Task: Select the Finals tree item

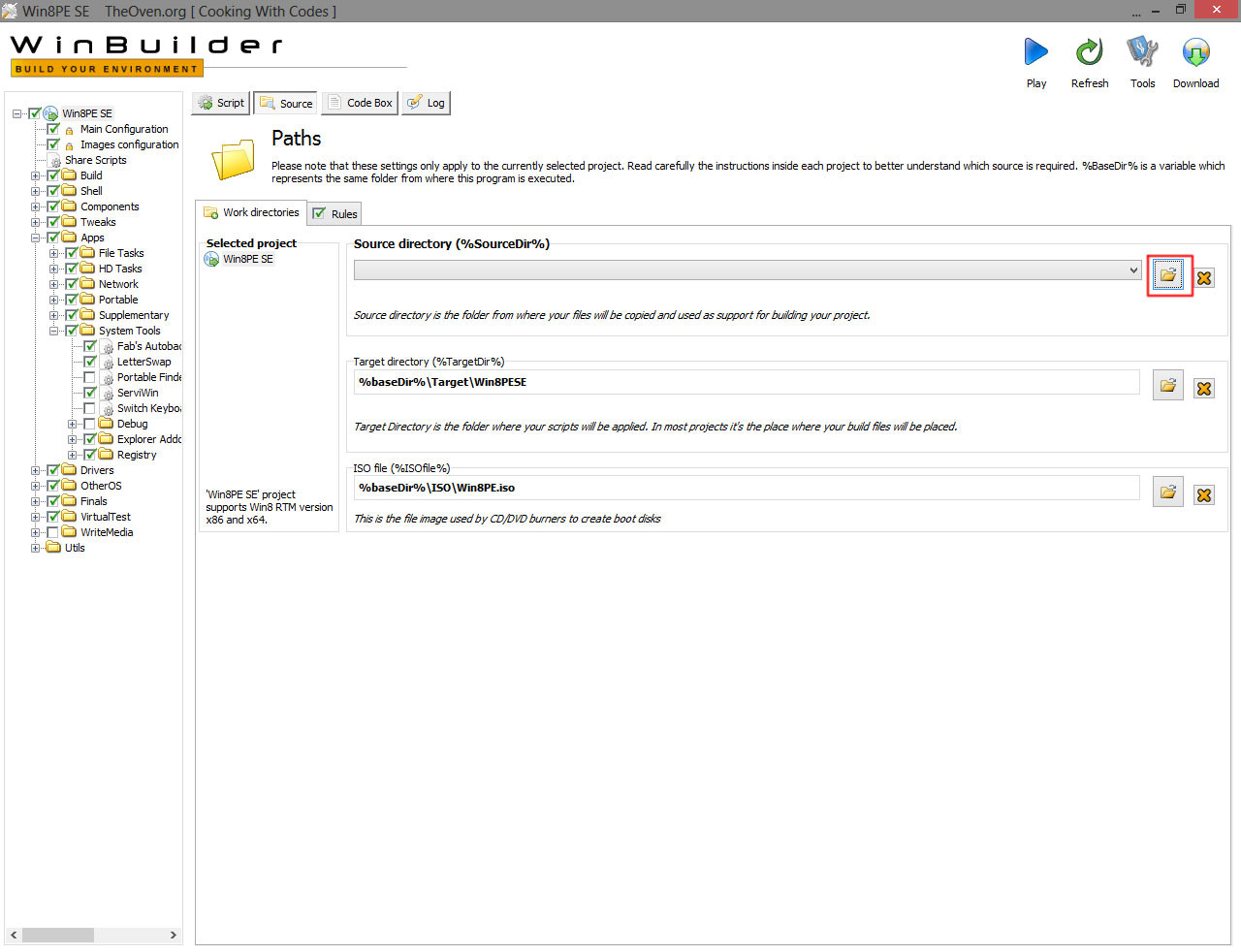Action: [94, 501]
